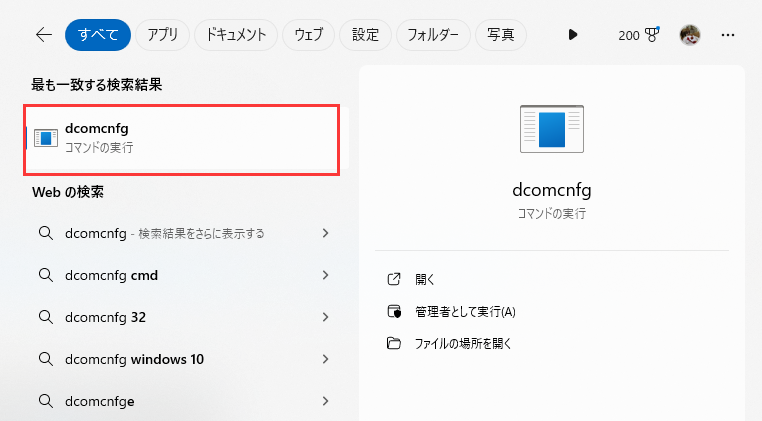Click search icon beside dcomcnfg windows 10

point(46,359)
